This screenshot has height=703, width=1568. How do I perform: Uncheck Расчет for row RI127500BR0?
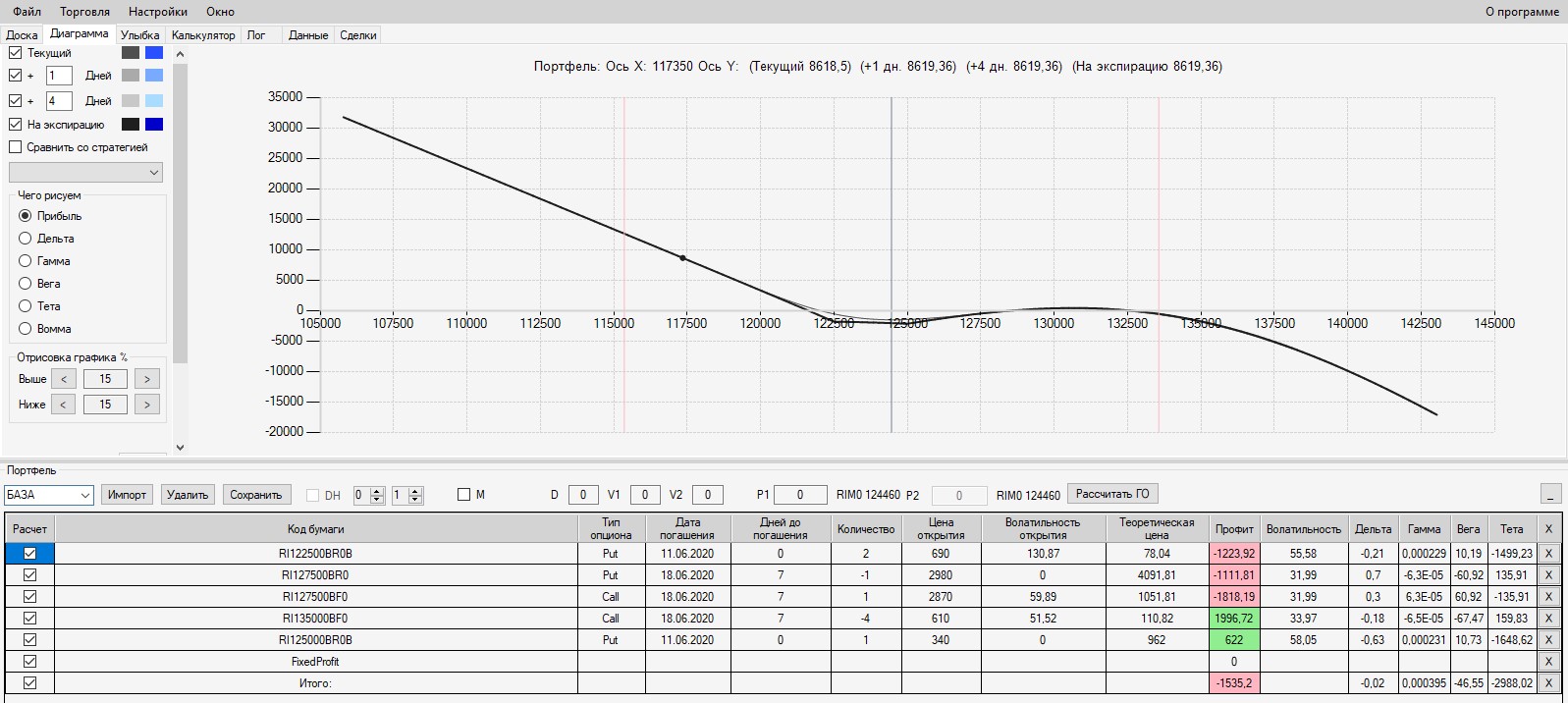(29, 575)
